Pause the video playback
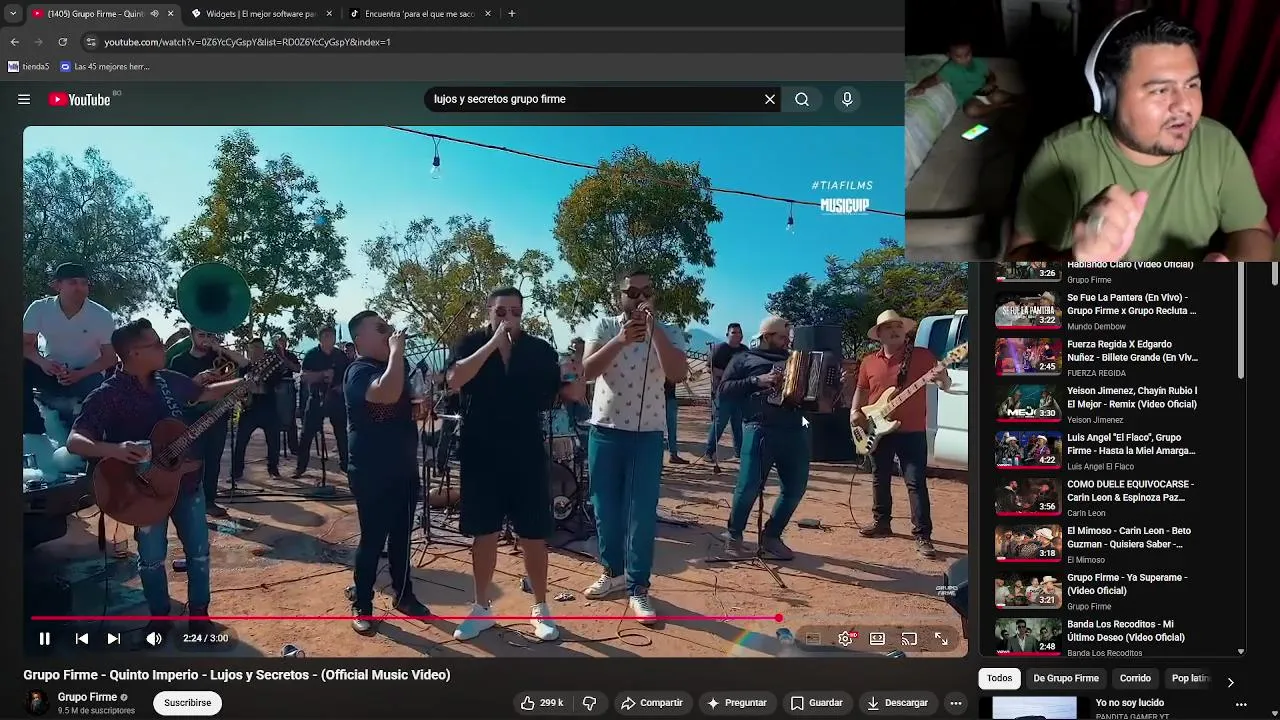 coord(44,638)
